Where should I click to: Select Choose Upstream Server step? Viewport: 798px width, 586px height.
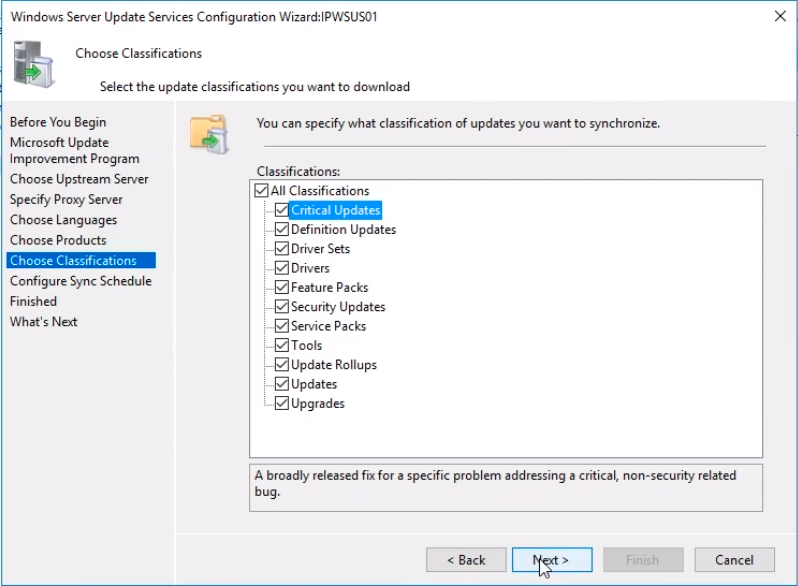(x=79, y=179)
